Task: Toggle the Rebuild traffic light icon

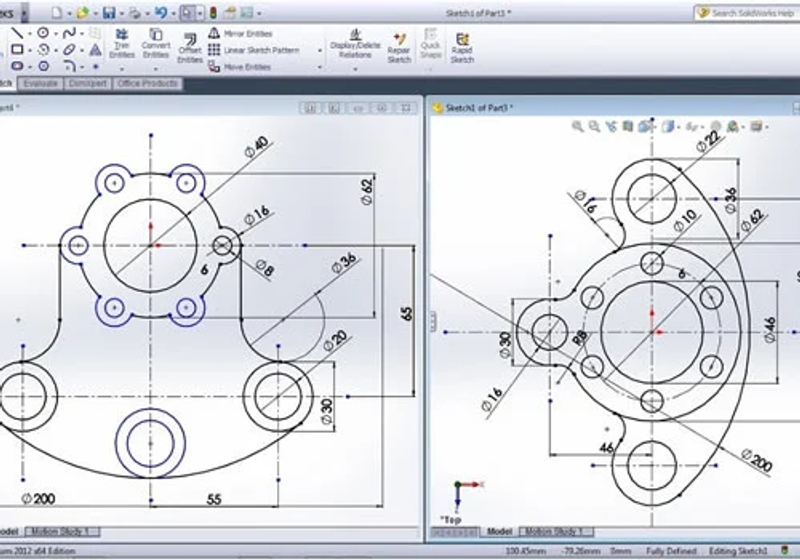Action: [x=213, y=13]
